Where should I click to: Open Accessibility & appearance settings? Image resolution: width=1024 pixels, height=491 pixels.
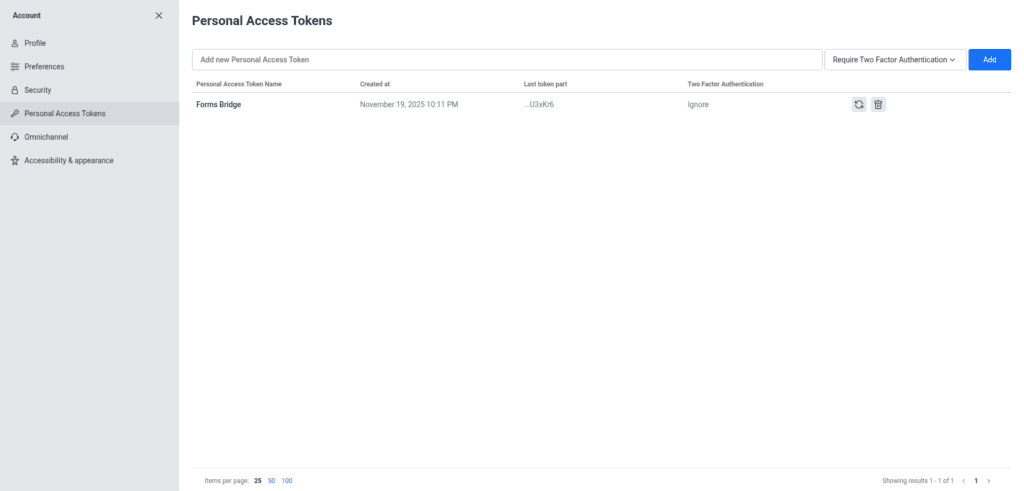pos(89,161)
